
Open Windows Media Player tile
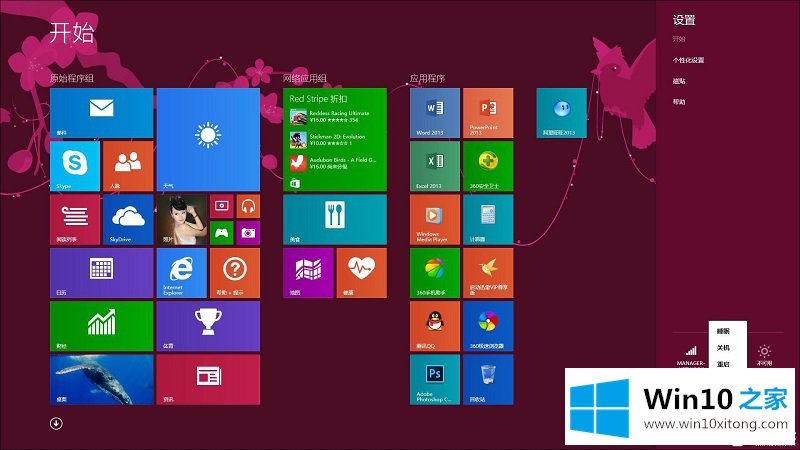coord(435,219)
